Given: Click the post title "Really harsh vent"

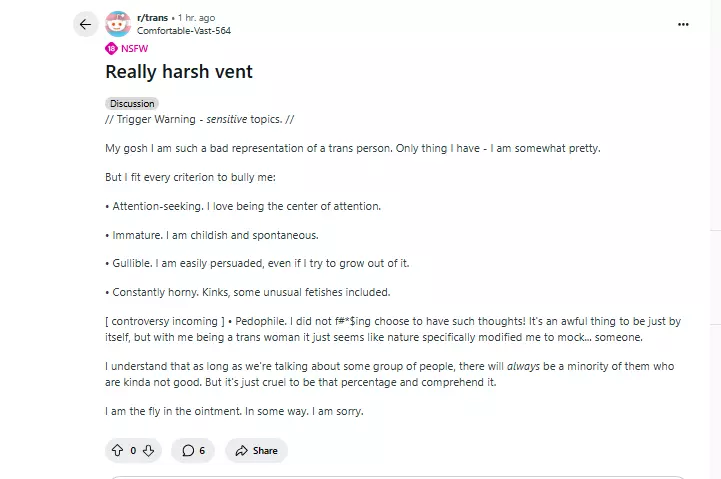Looking at the screenshot, I should click(x=179, y=71).
